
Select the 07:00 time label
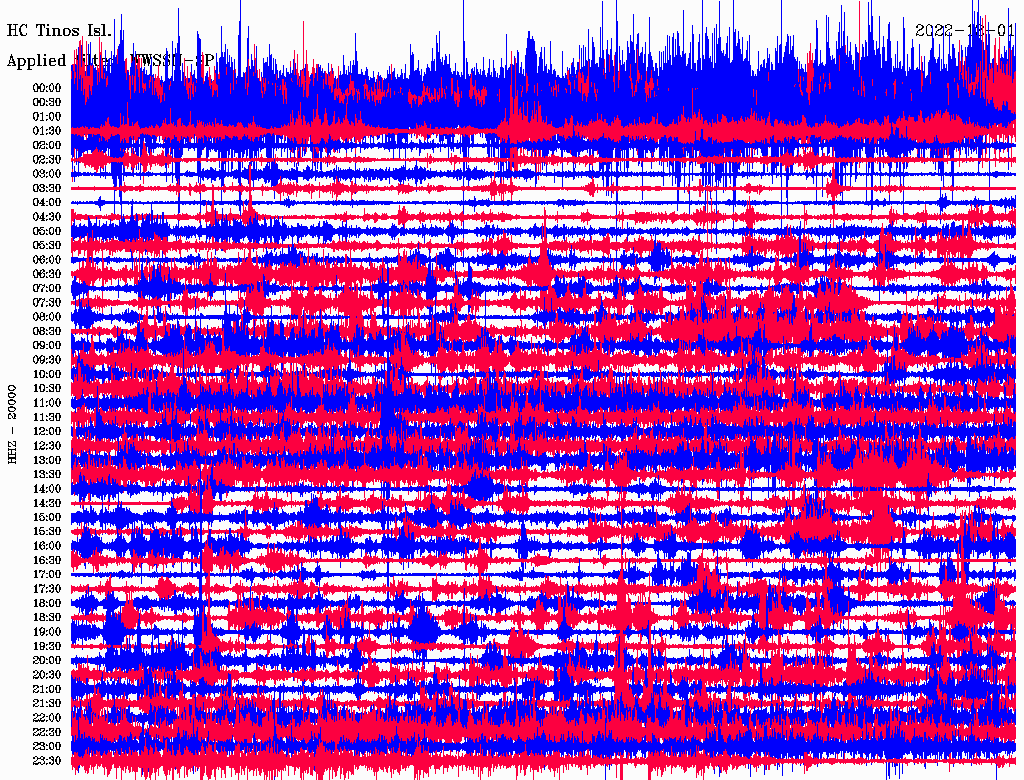[x=47, y=288]
